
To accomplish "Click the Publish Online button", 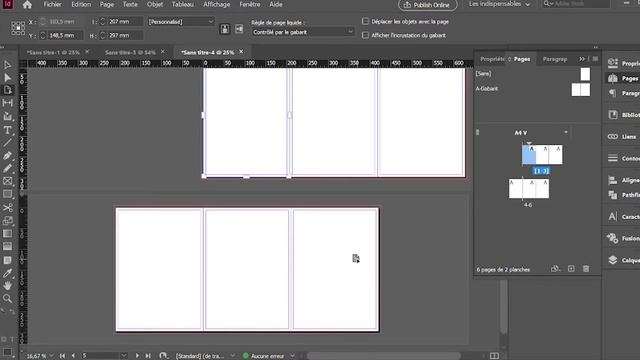I will click(x=427, y=5).
